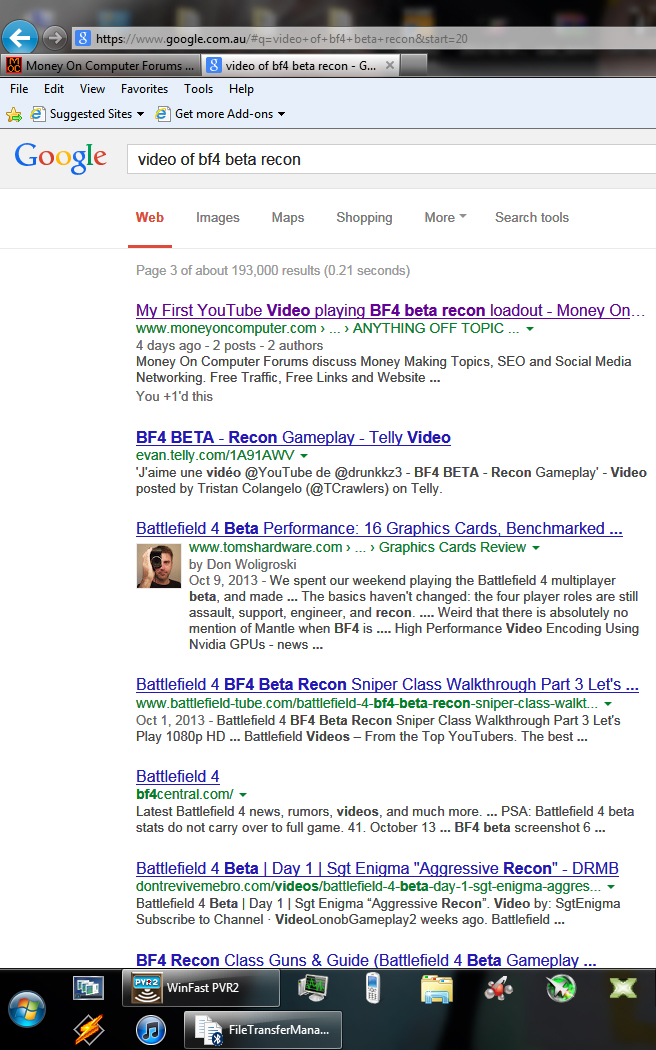Viewport: 656px width, 1050px height.
Task: Open dropdown arrow beside dontrevivemebro.com URL
Action: 610,887
